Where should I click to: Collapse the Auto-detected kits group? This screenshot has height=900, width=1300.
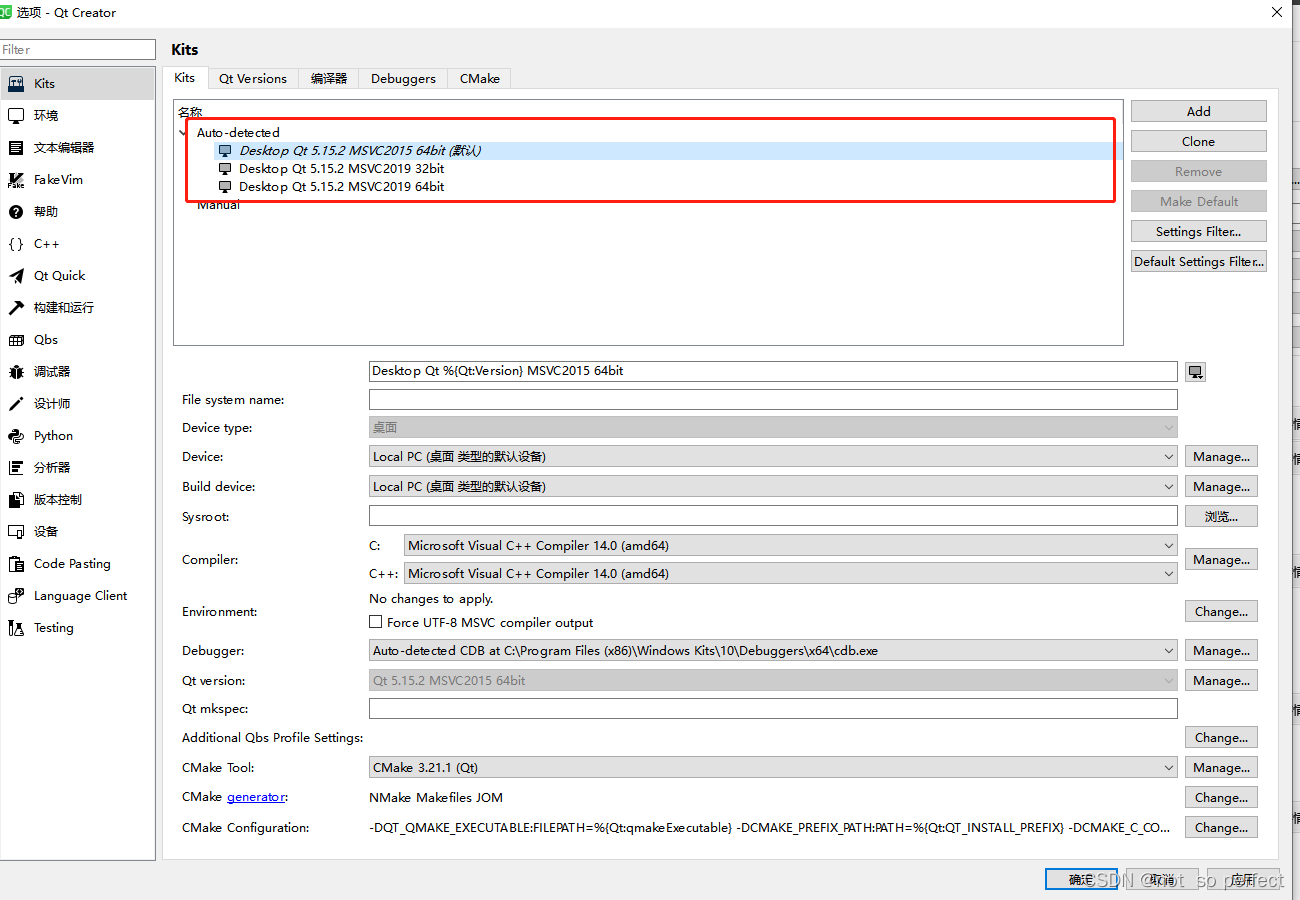182,132
